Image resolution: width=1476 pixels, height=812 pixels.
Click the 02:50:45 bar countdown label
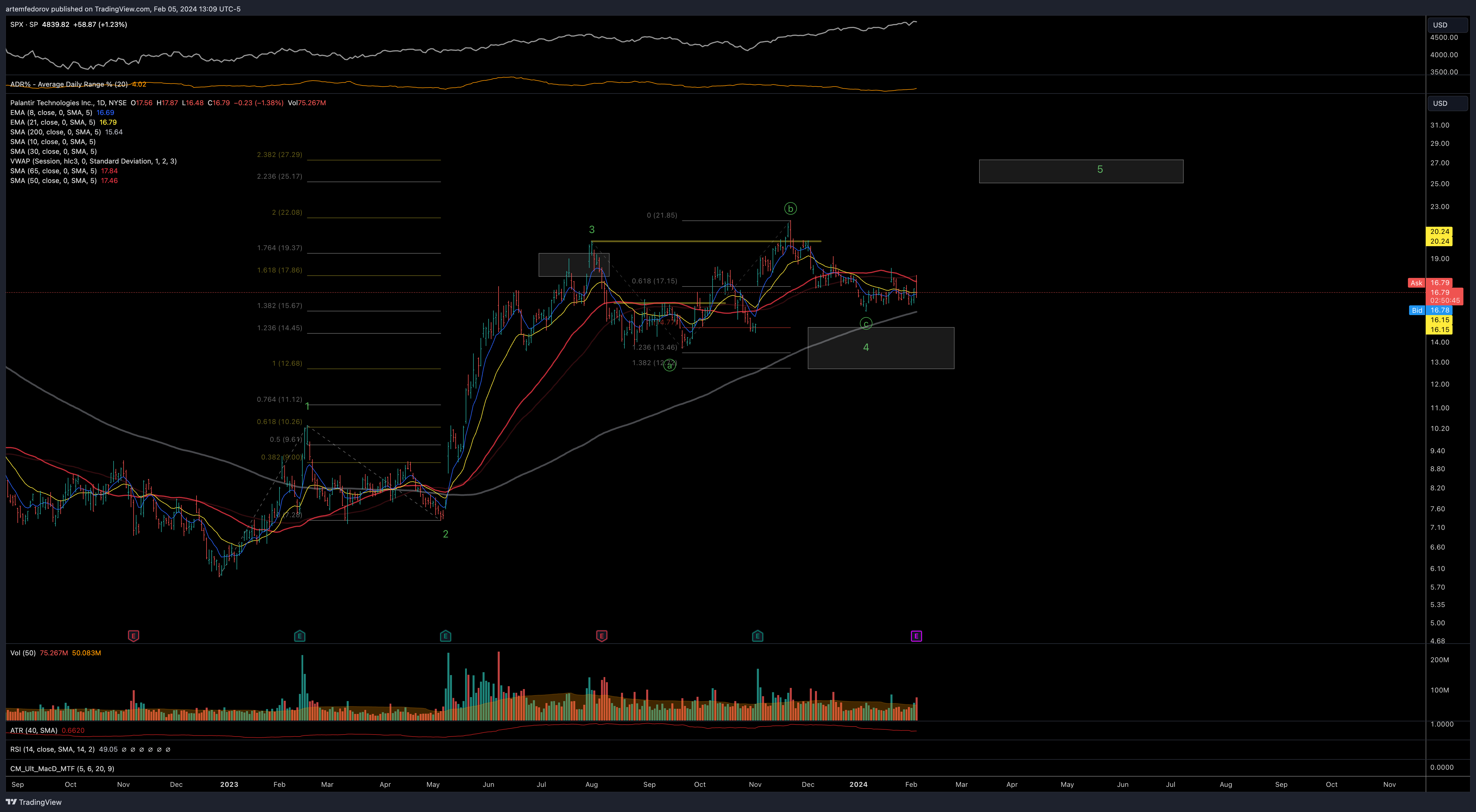pyautogui.click(x=1445, y=300)
